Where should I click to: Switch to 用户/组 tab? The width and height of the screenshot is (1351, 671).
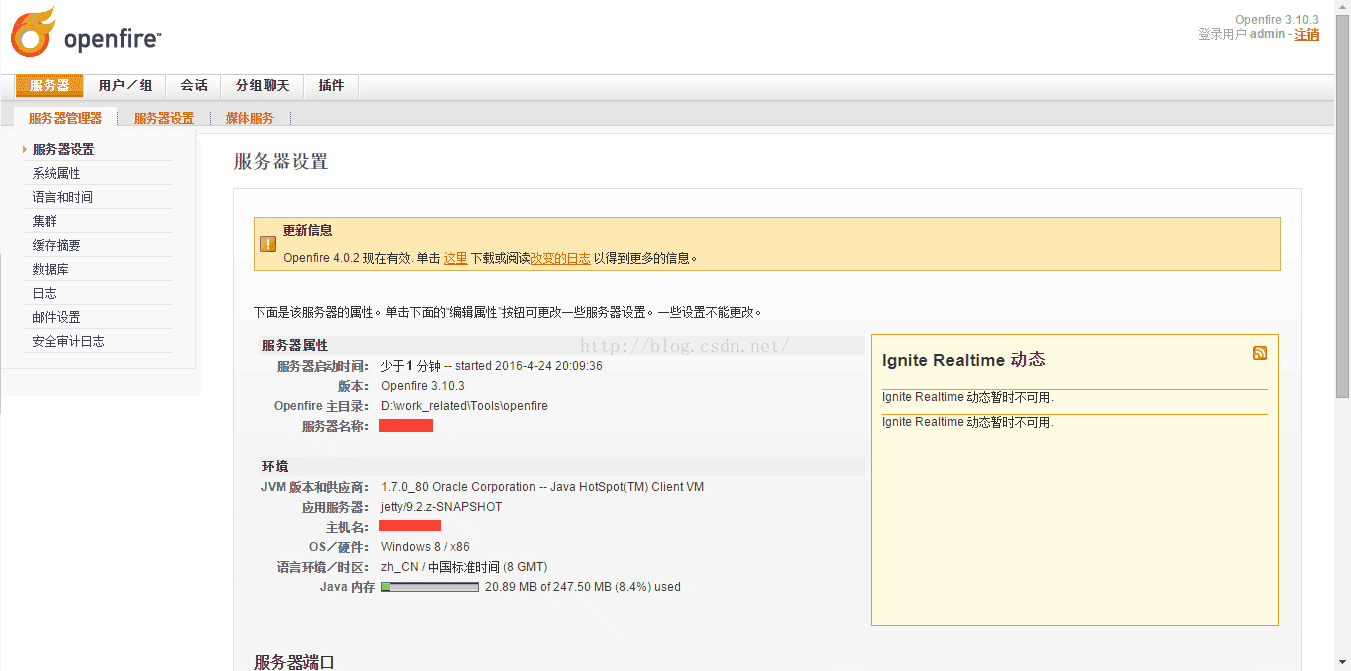pos(125,86)
